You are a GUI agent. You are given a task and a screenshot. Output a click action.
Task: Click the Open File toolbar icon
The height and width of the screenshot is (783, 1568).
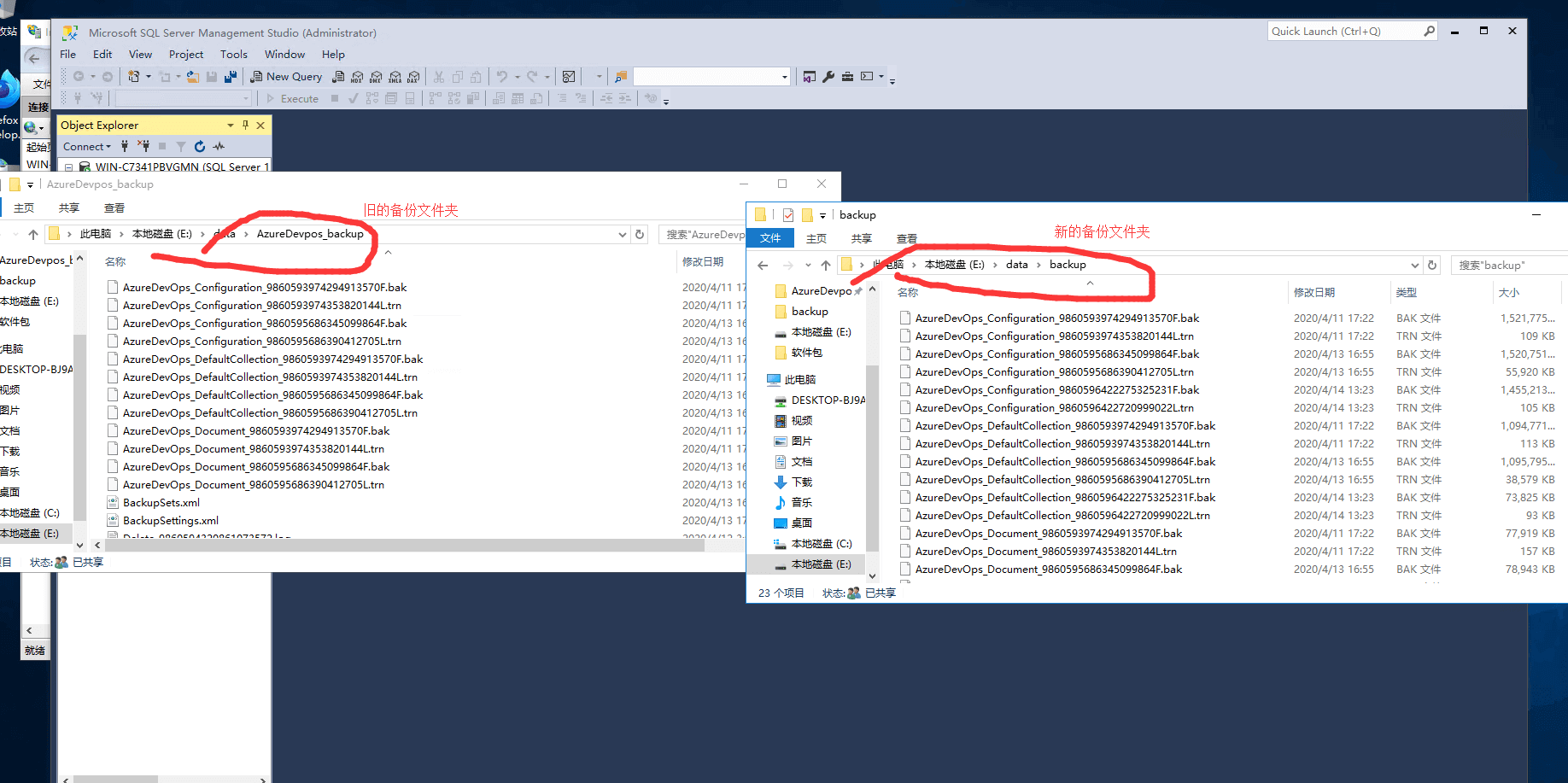(x=193, y=77)
